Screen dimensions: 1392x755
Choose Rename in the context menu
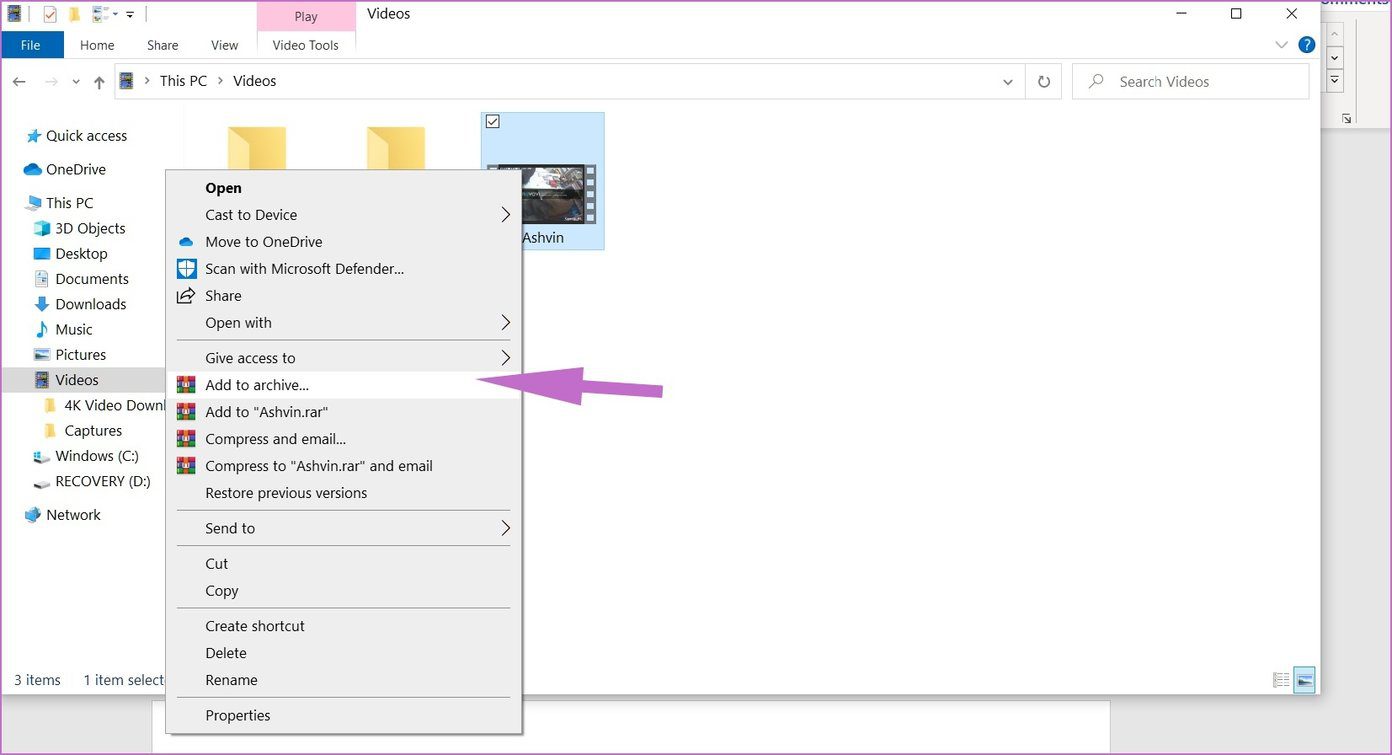pos(343,680)
